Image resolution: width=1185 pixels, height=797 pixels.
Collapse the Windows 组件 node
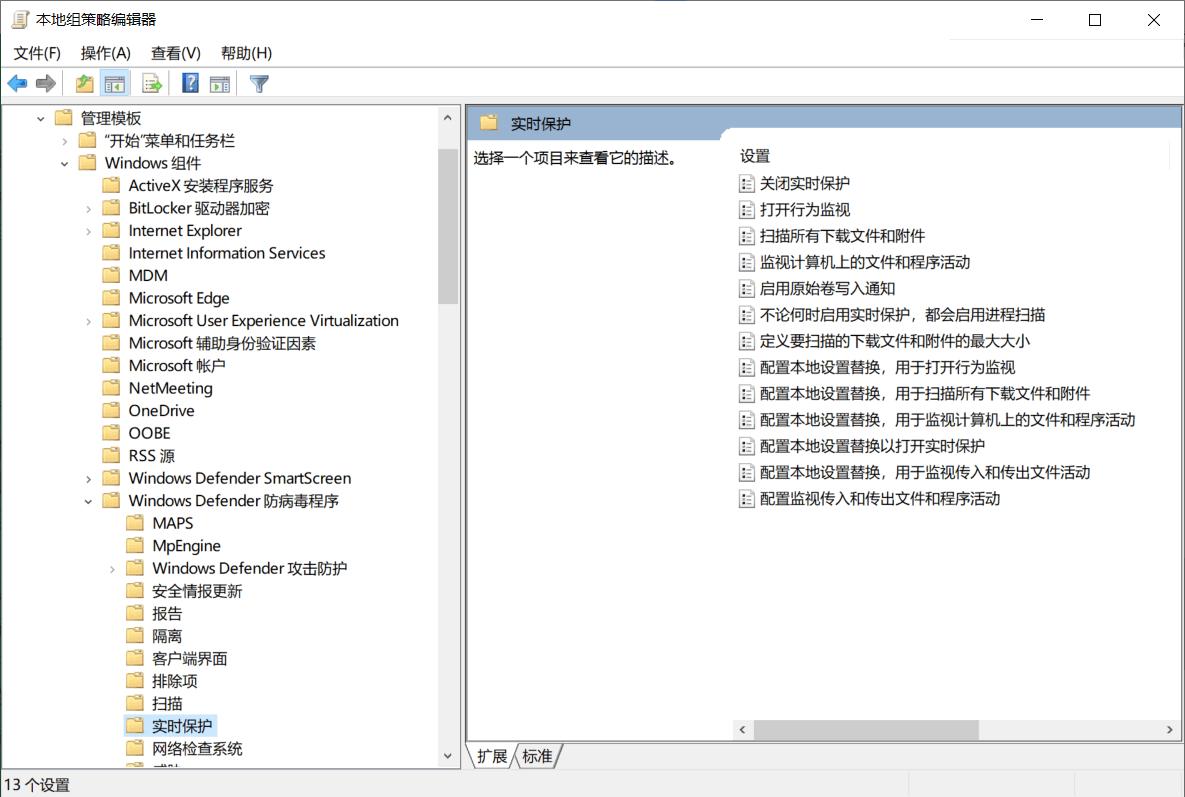(x=64, y=163)
